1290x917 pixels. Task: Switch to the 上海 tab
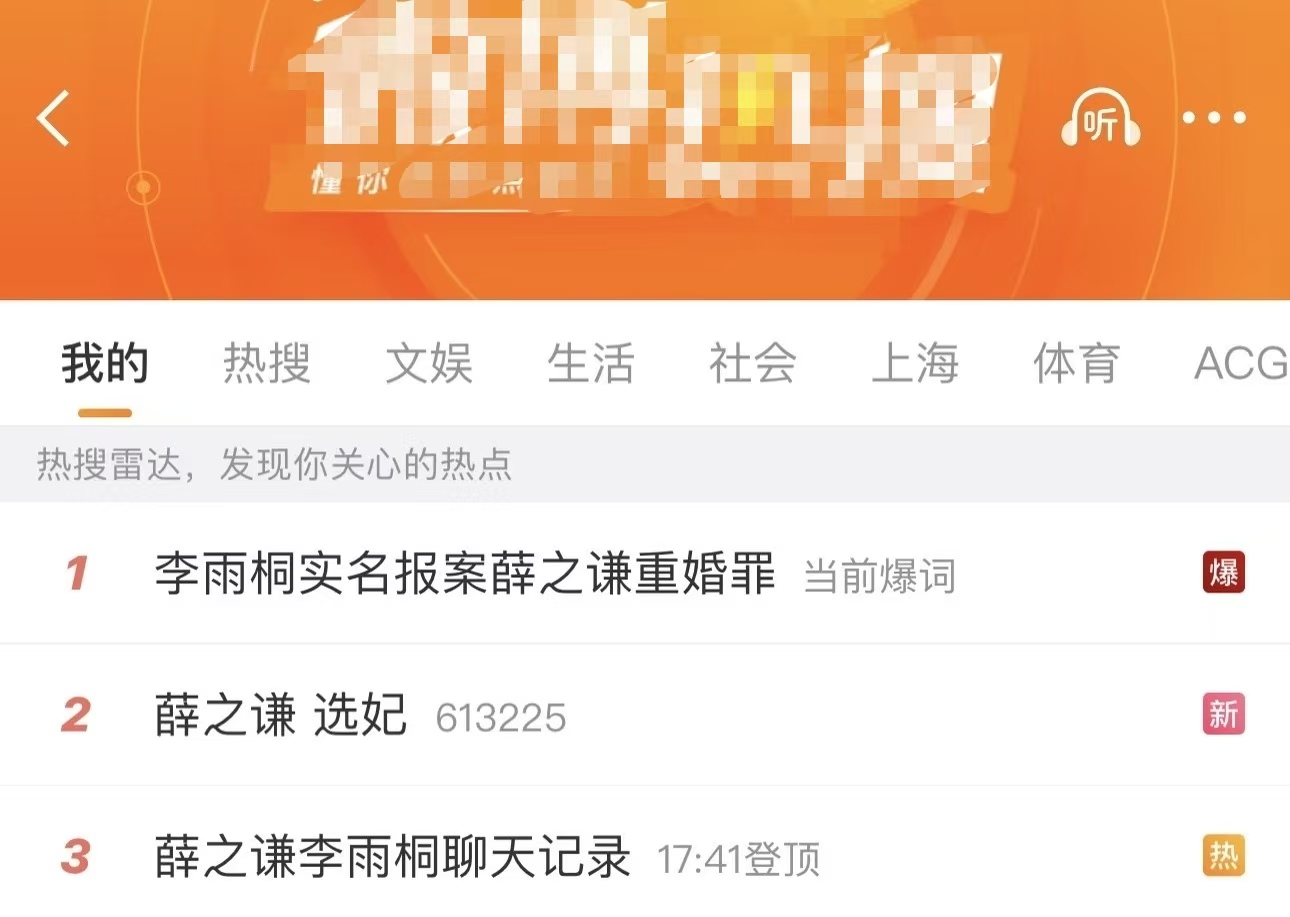tap(915, 364)
